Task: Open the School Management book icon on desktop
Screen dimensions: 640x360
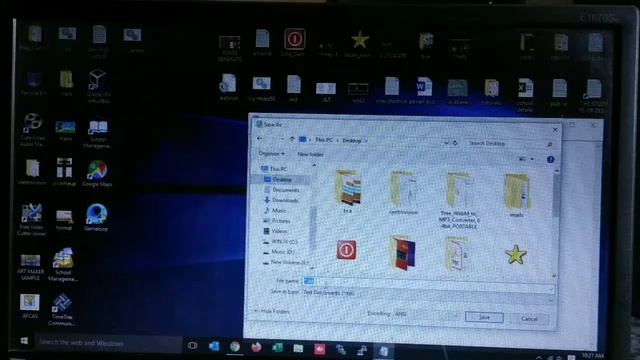Action: [x=98, y=134]
